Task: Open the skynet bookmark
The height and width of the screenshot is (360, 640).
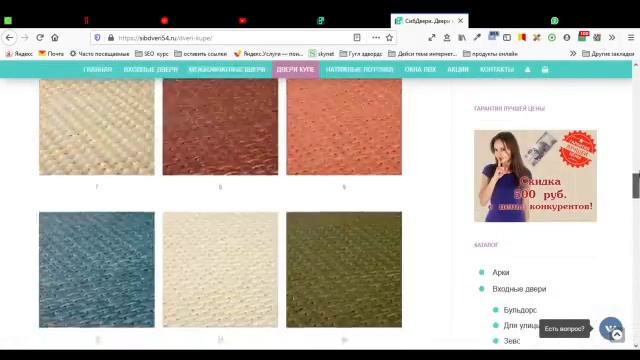Action: click(321, 53)
